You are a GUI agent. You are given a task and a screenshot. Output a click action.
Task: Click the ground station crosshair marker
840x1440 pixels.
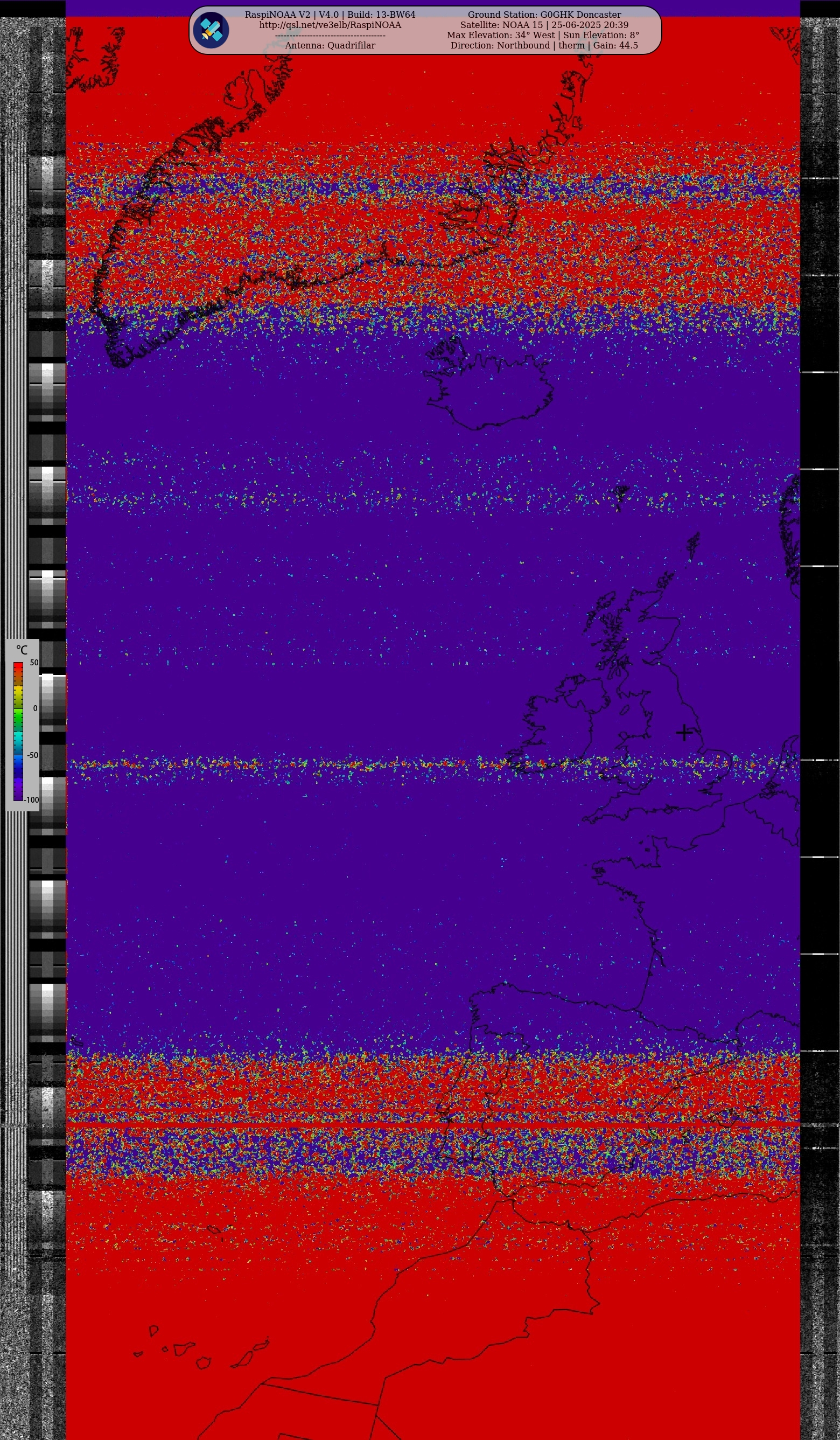point(684,733)
